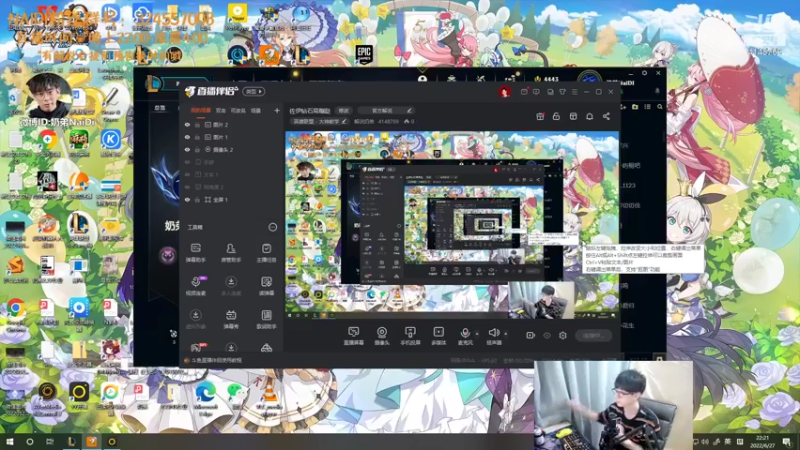800x450 pixels.
Task: Collapse the 工具箱 toolbox panel
Action: (273, 227)
